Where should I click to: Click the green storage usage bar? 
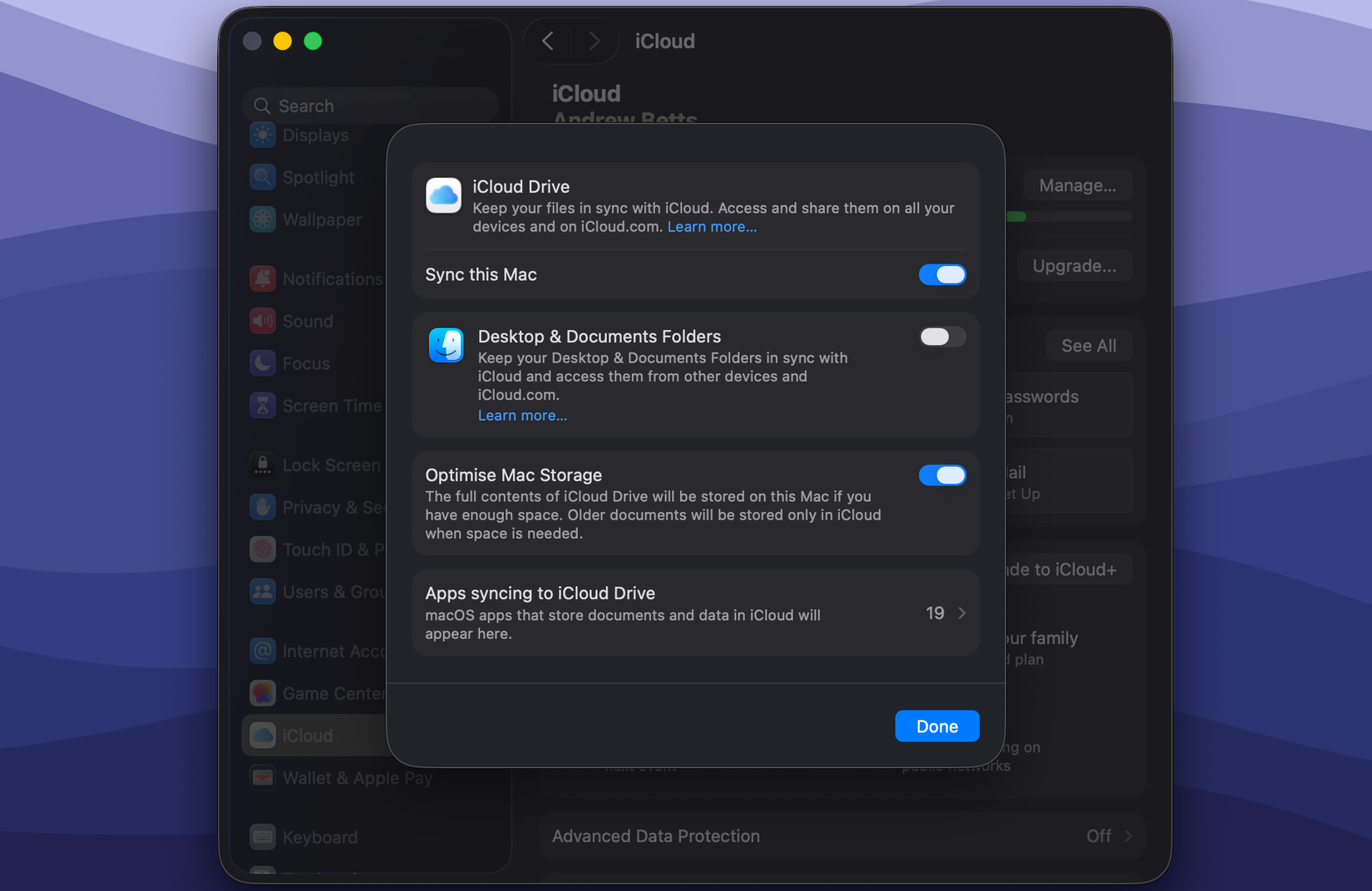tap(1015, 215)
